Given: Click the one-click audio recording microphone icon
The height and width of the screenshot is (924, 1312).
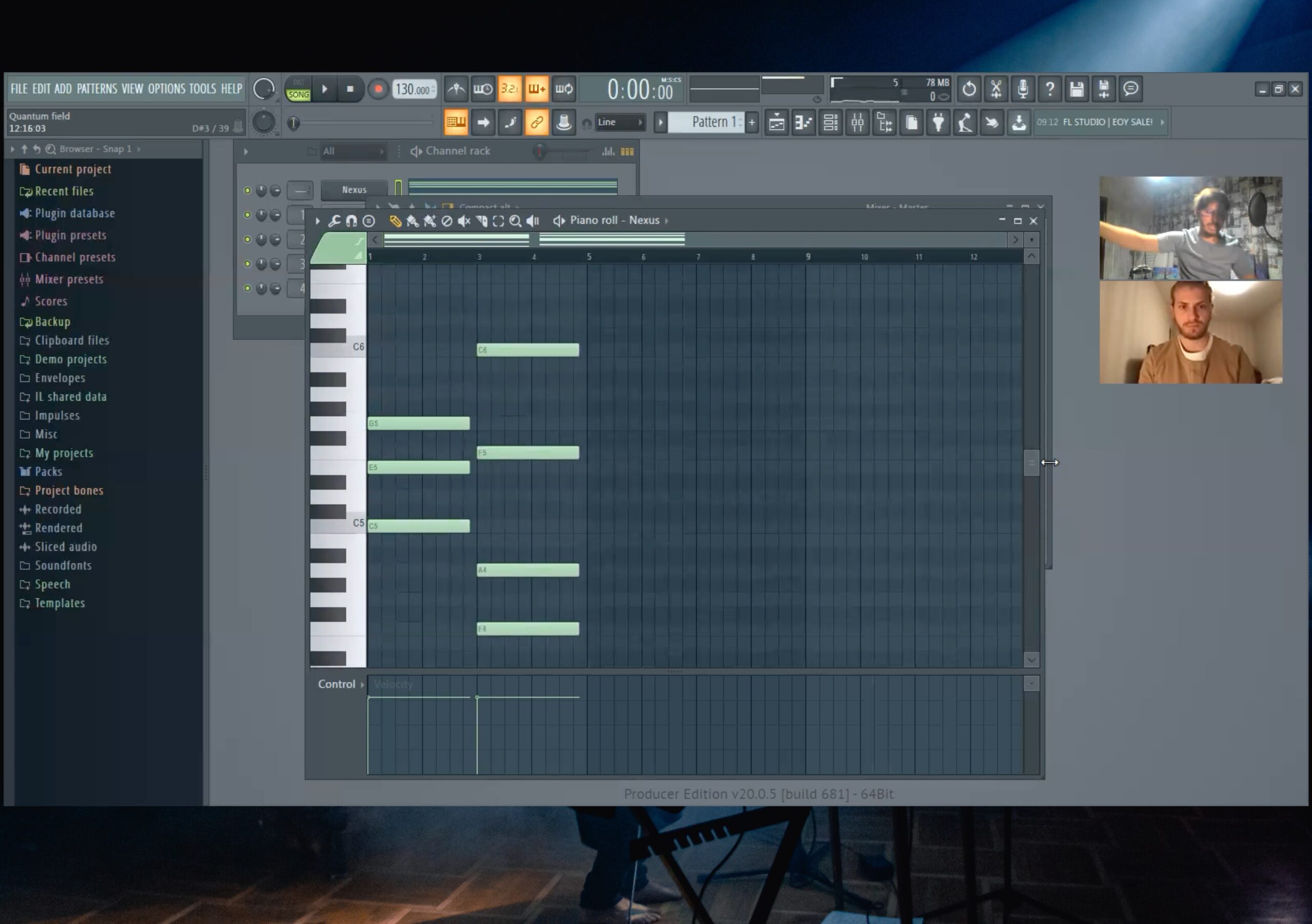Looking at the screenshot, I should (x=1023, y=89).
